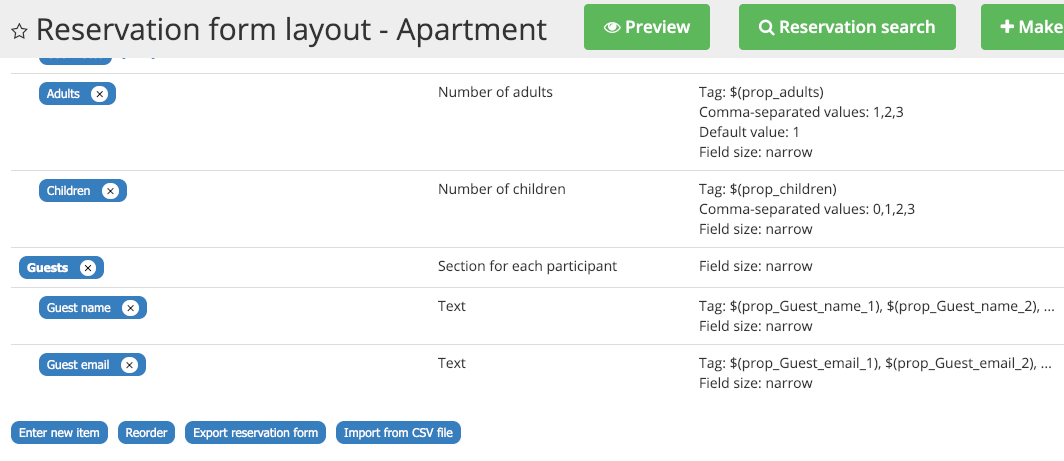Open the Adults field label
Screen dimensions: 1064x461
point(64,94)
